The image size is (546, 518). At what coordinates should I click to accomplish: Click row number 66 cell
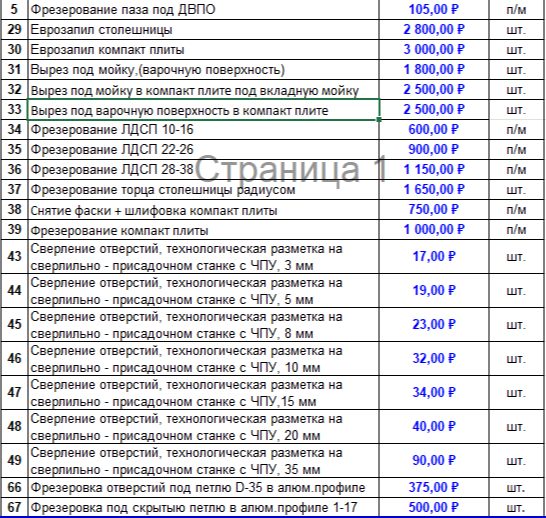pos(14,487)
